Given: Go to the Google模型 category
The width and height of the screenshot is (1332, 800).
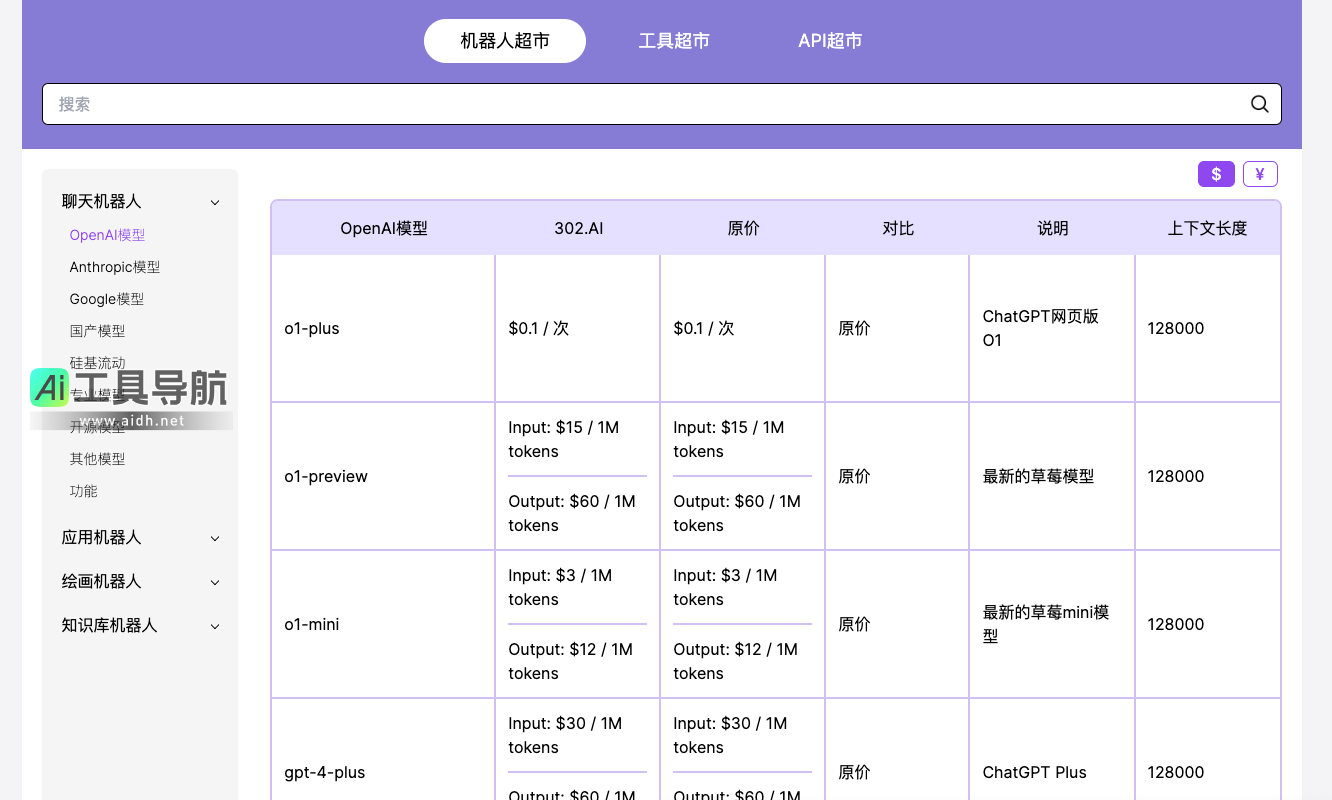Looking at the screenshot, I should (x=107, y=299).
